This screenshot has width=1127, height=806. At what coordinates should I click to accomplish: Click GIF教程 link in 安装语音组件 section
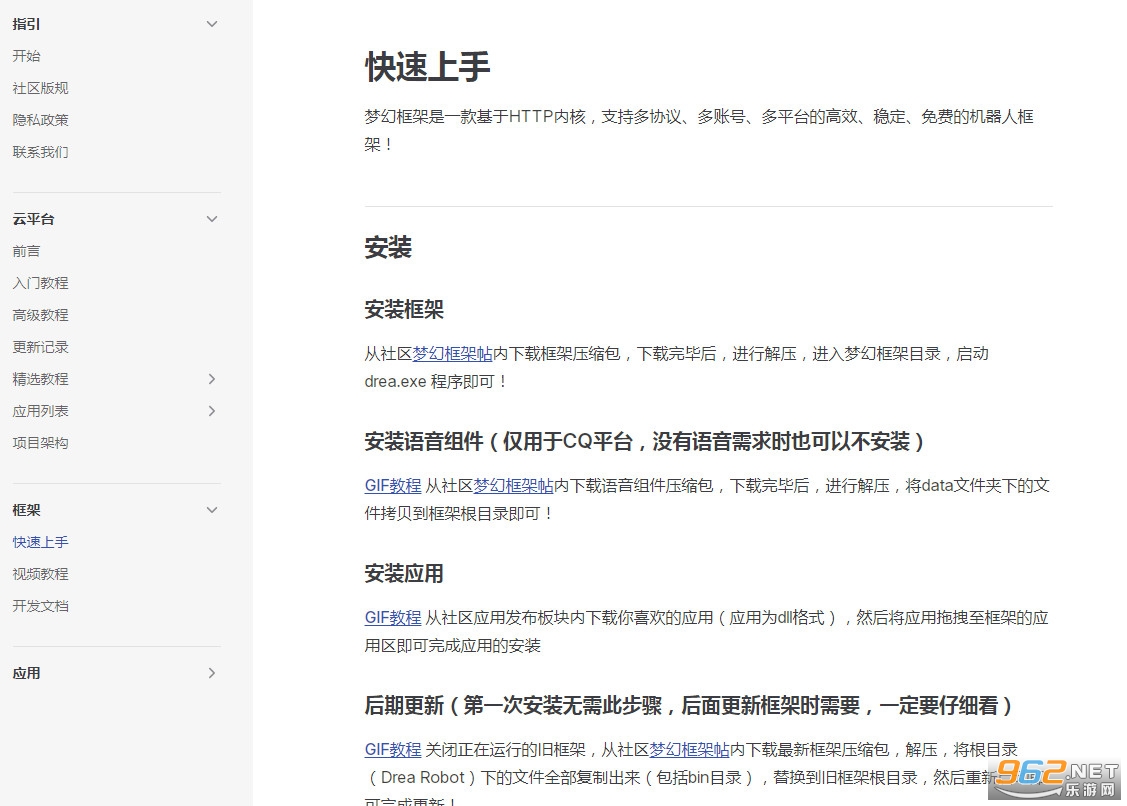click(x=393, y=486)
